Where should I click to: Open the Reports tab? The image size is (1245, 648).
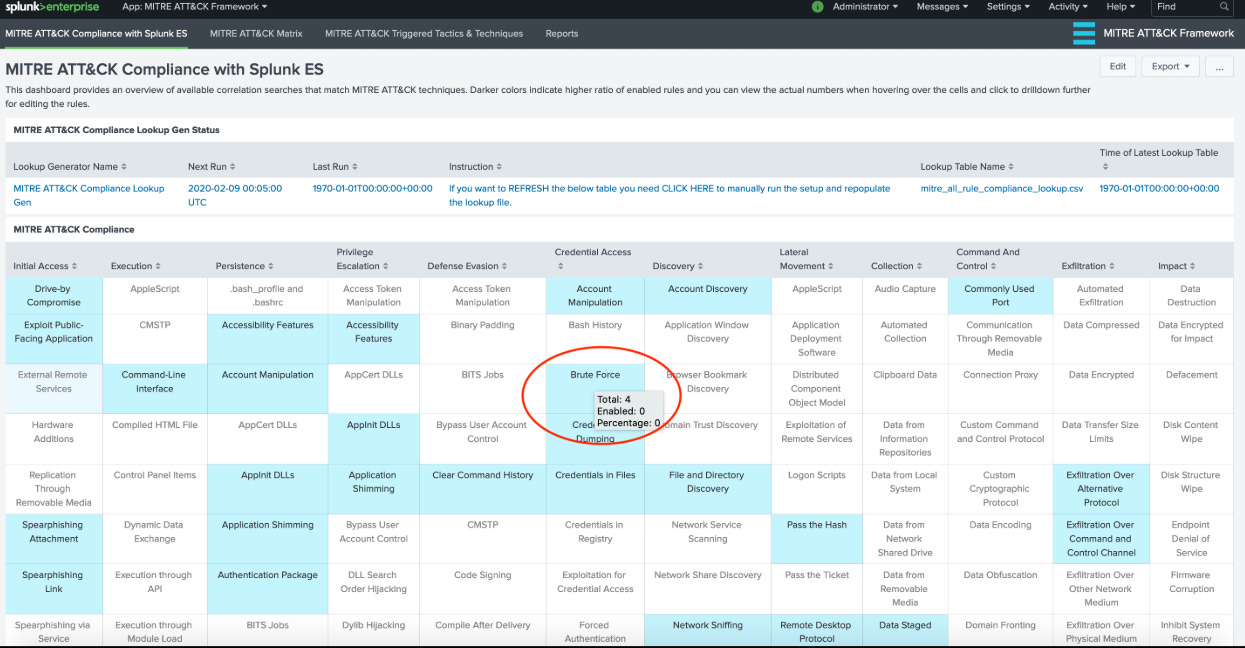coord(561,33)
